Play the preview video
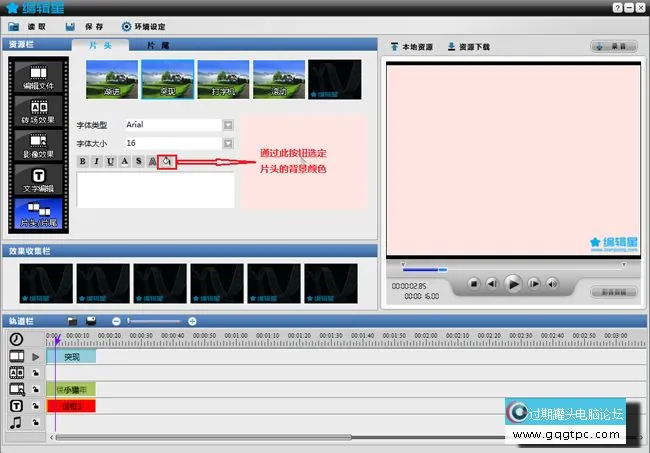 [x=513, y=284]
